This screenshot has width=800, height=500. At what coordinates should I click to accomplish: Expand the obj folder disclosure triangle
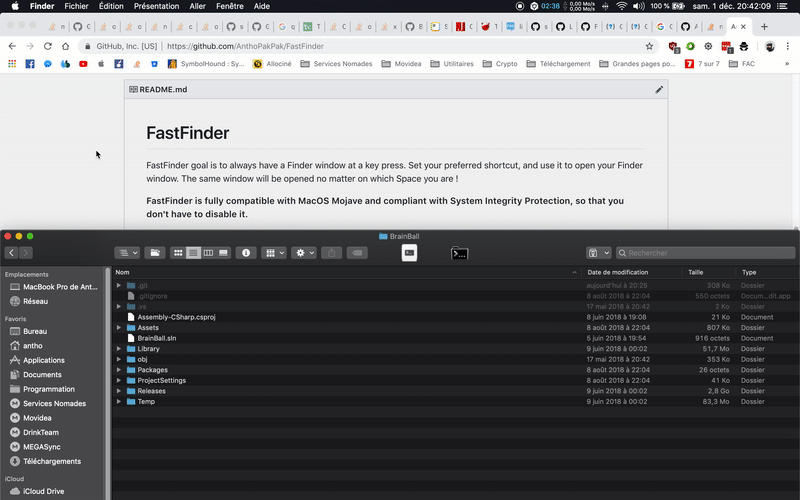[119, 359]
